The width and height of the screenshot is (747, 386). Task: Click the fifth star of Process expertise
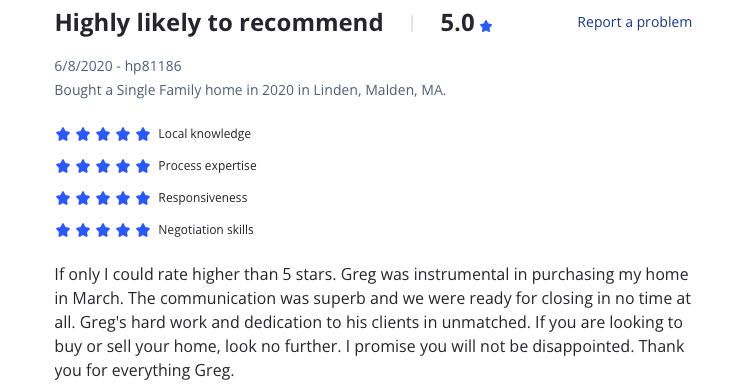[x=143, y=166]
